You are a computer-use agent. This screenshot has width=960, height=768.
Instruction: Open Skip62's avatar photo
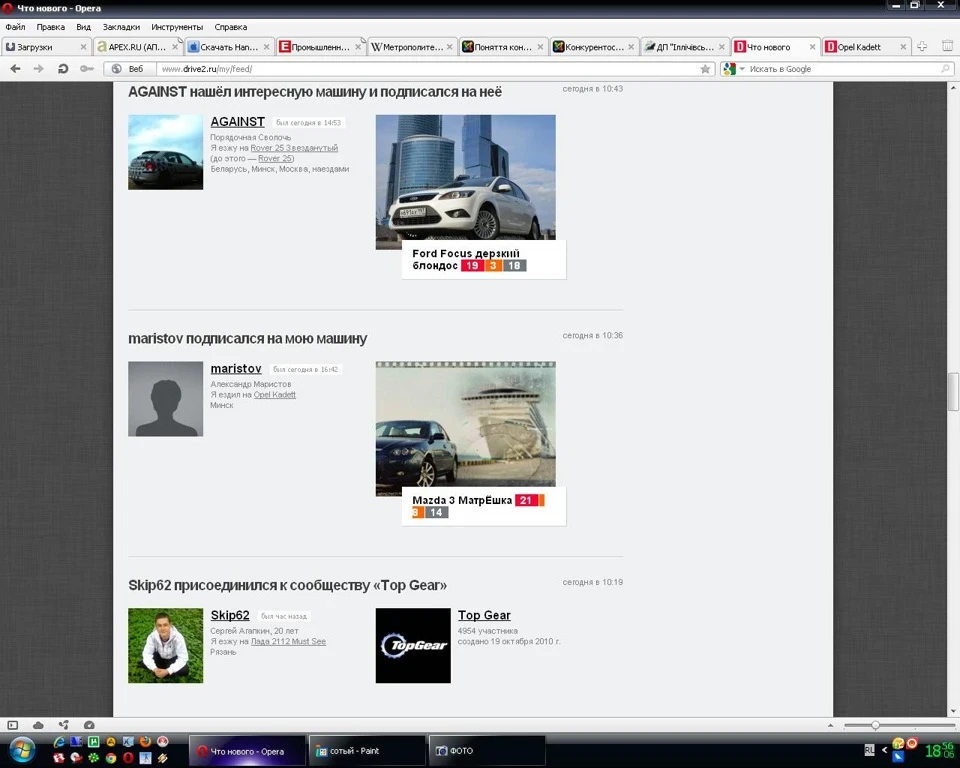[x=165, y=646]
